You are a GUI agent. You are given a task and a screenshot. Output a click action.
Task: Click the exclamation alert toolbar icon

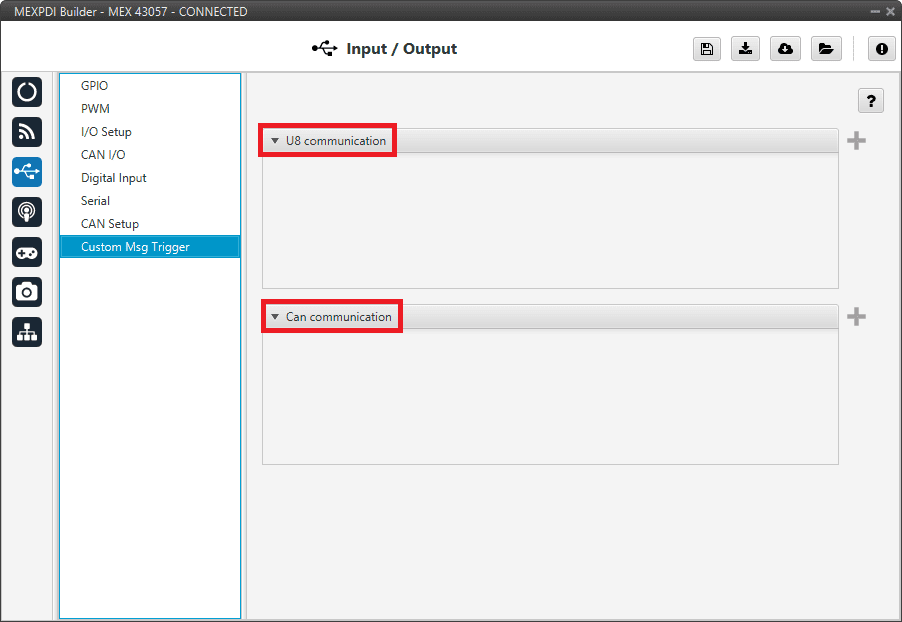pos(882,49)
